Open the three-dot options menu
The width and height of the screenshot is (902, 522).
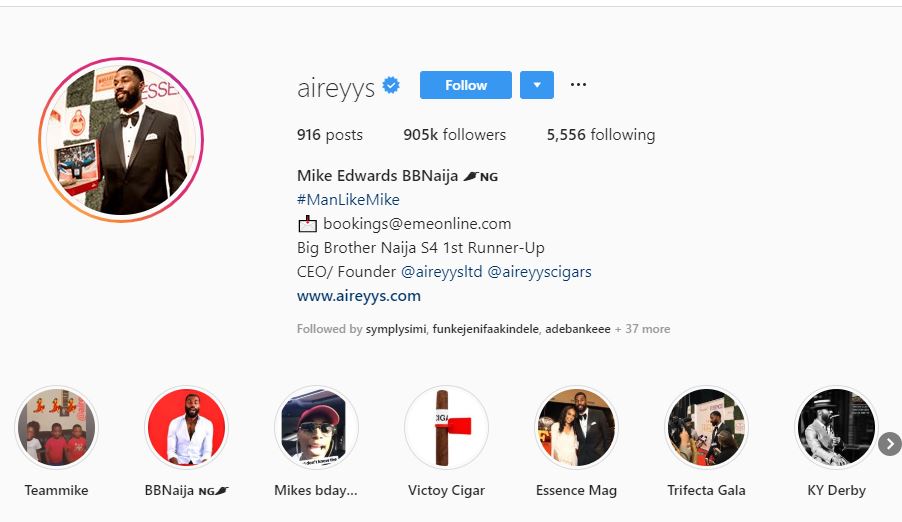point(578,85)
